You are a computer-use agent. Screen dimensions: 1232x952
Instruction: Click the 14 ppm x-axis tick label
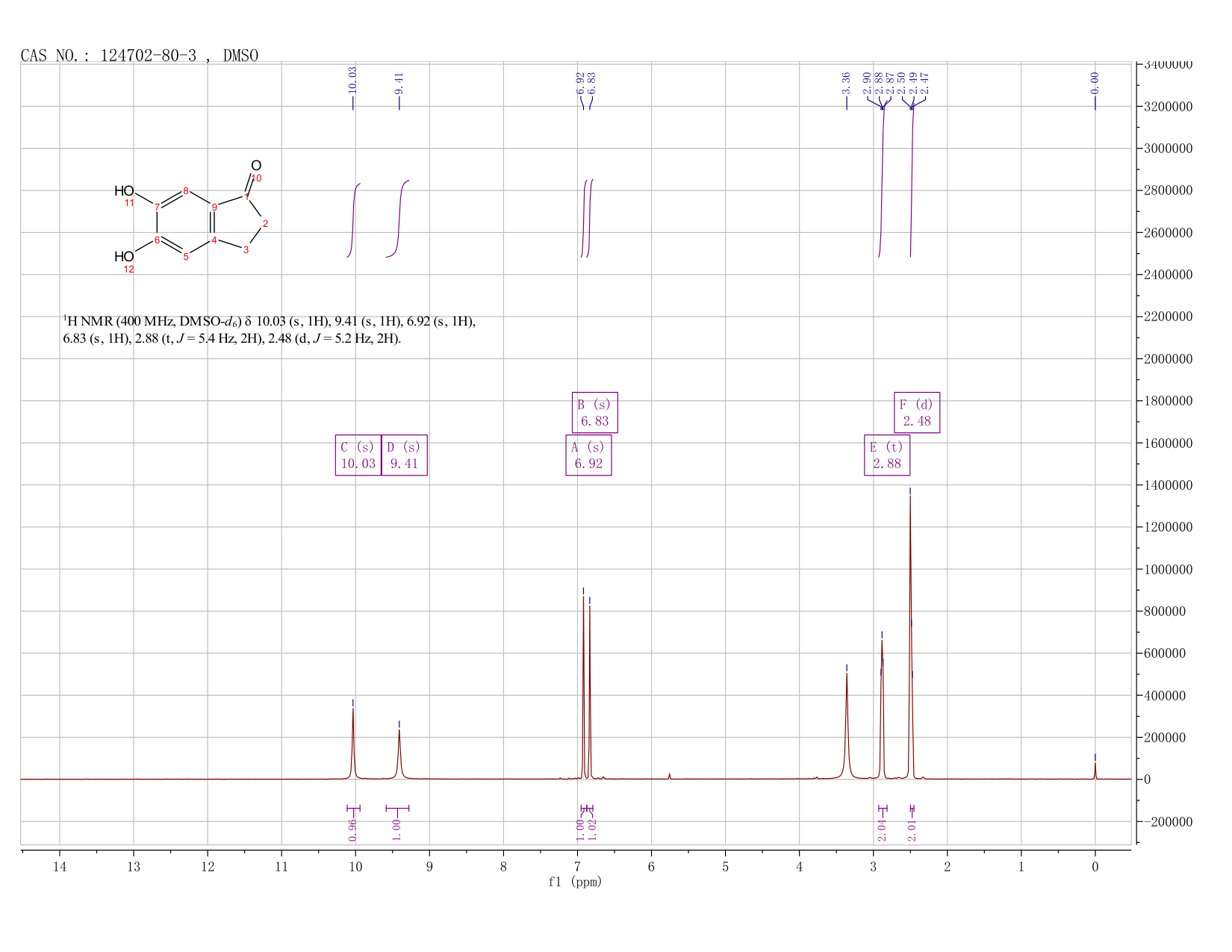(x=60, y=866)
